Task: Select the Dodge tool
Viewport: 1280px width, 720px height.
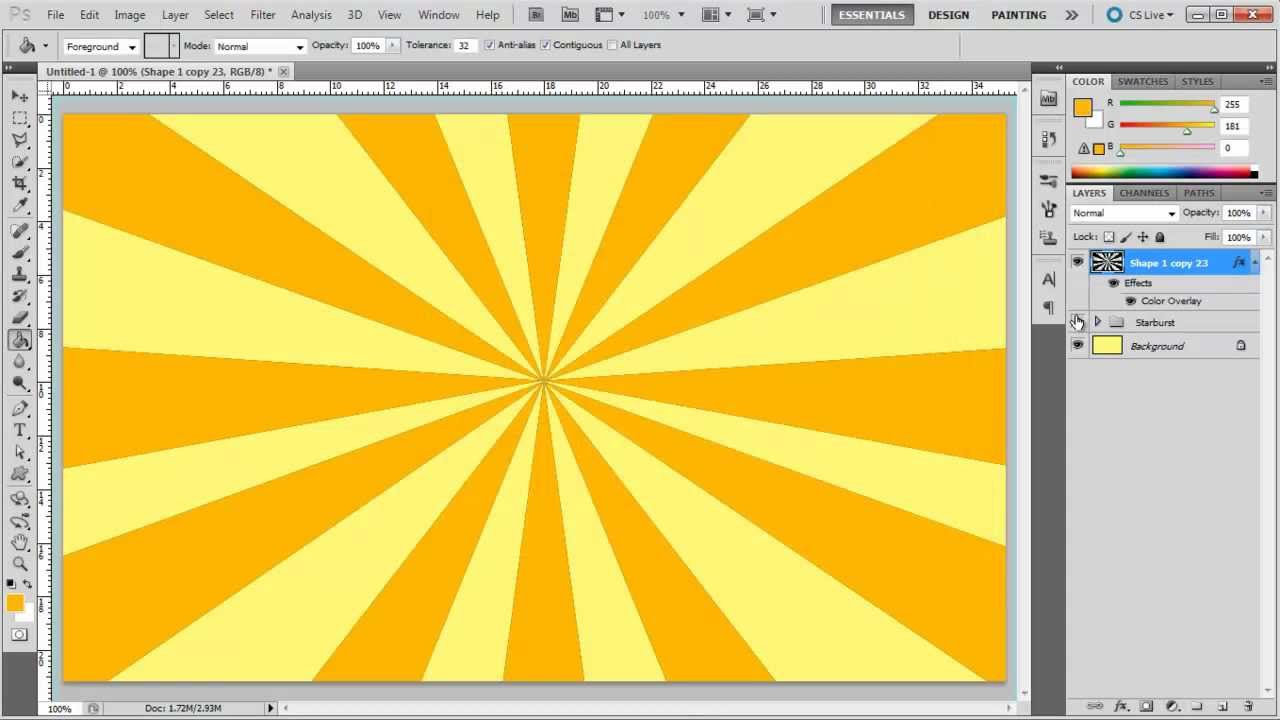Action: 20,384
